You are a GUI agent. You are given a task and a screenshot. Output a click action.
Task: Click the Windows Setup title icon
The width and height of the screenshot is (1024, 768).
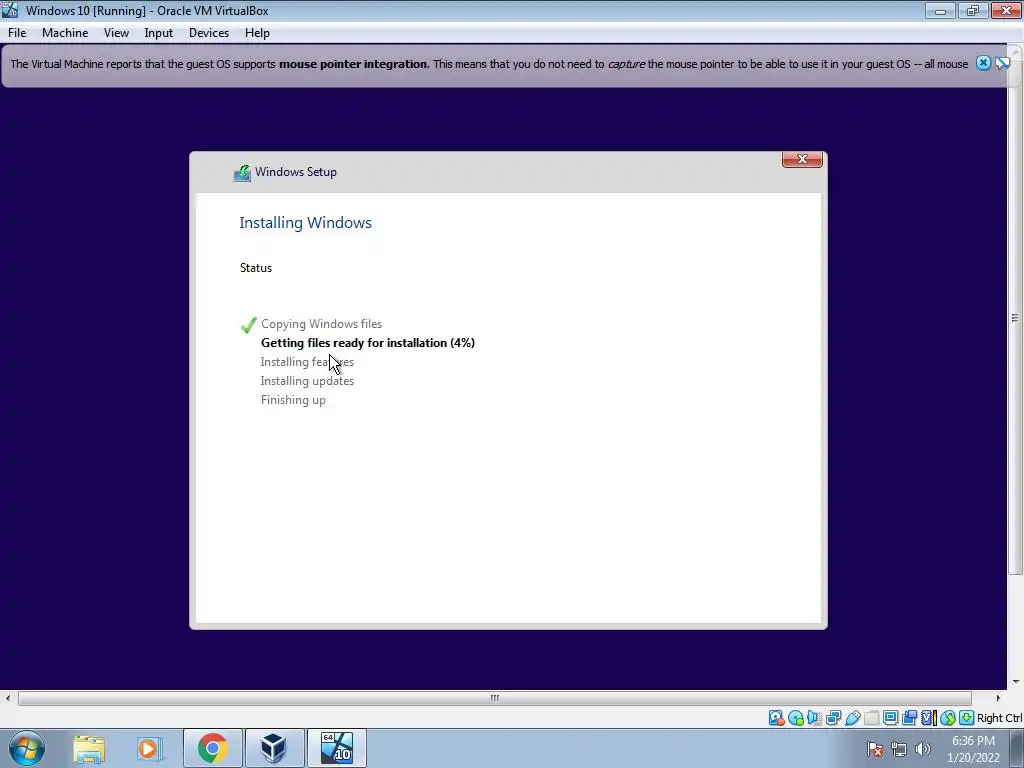coord(242,172)
